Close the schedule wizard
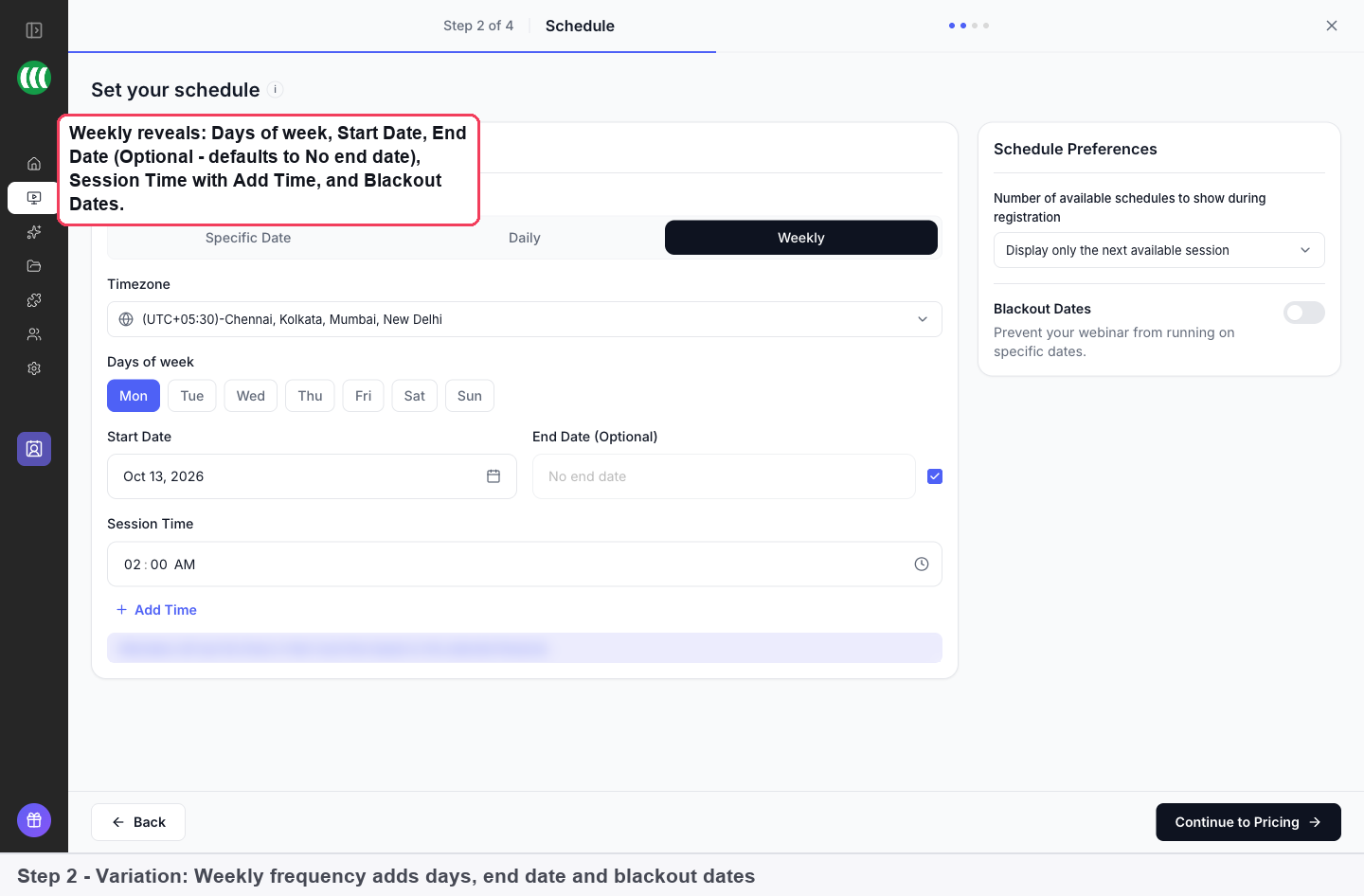Screen dimensions: 1364x896 pyautogui.click(x=1332, y=26)
